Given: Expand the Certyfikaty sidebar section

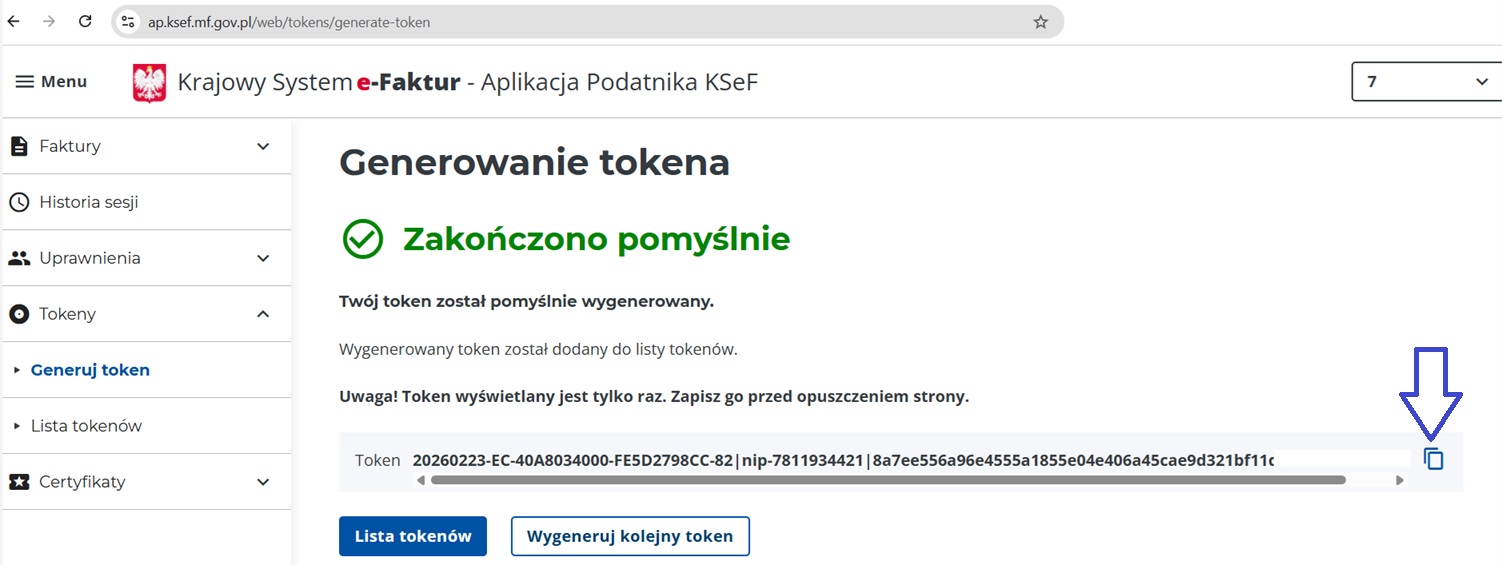Looking at the screenshot, I should [x=263, y=482].
